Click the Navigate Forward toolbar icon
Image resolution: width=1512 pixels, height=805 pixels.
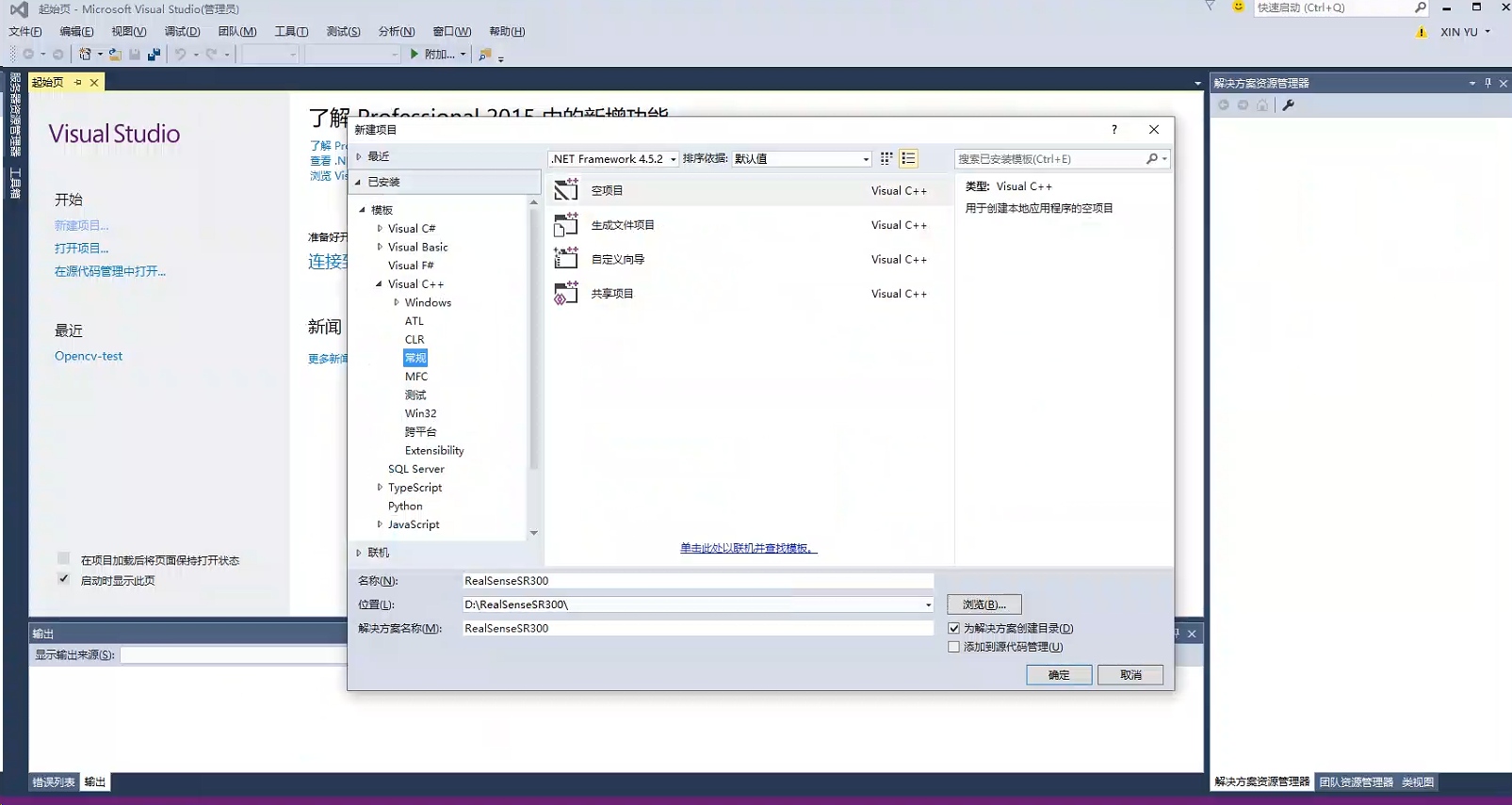58,55
